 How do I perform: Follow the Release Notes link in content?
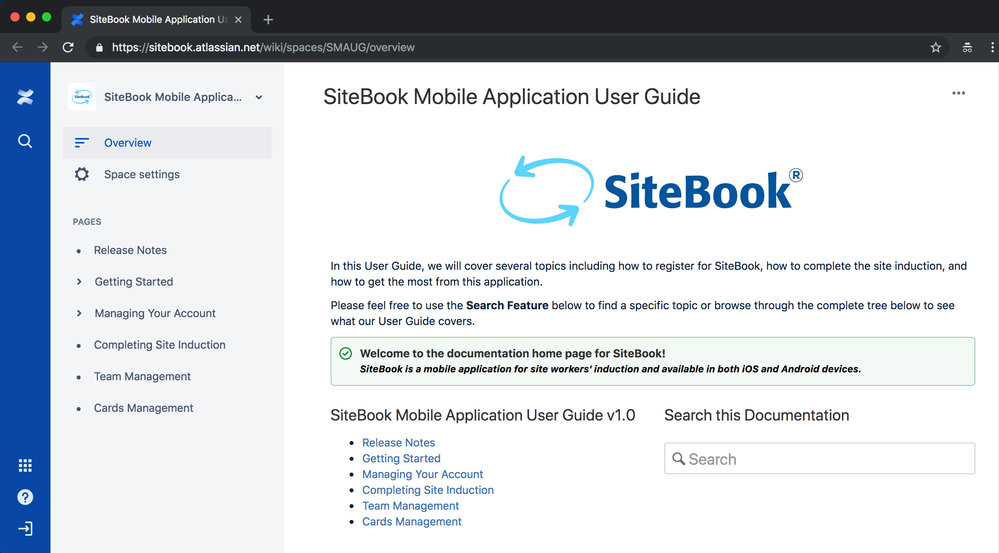click(398, 443)
